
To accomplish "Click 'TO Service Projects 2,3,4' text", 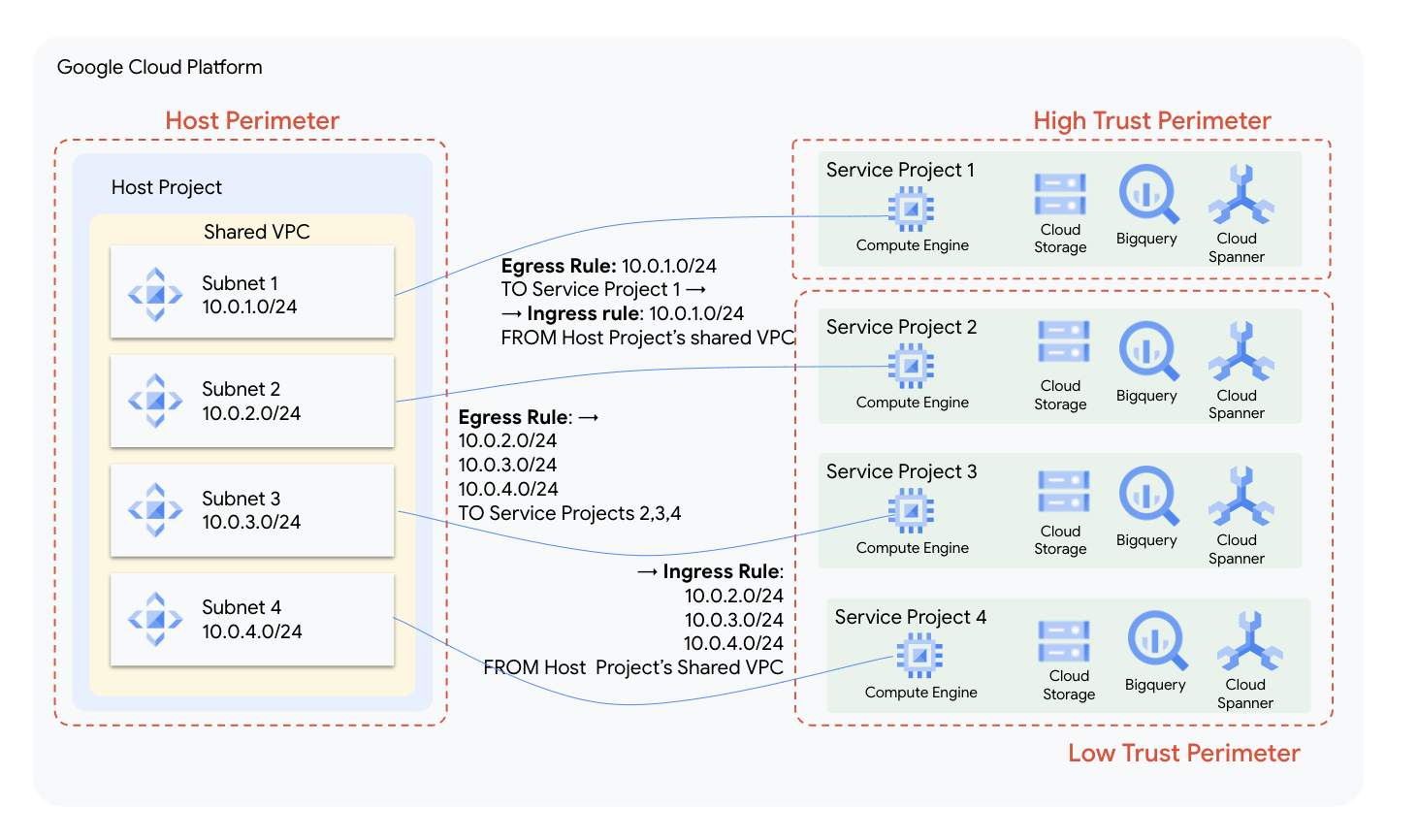I will tap(570, 513).
